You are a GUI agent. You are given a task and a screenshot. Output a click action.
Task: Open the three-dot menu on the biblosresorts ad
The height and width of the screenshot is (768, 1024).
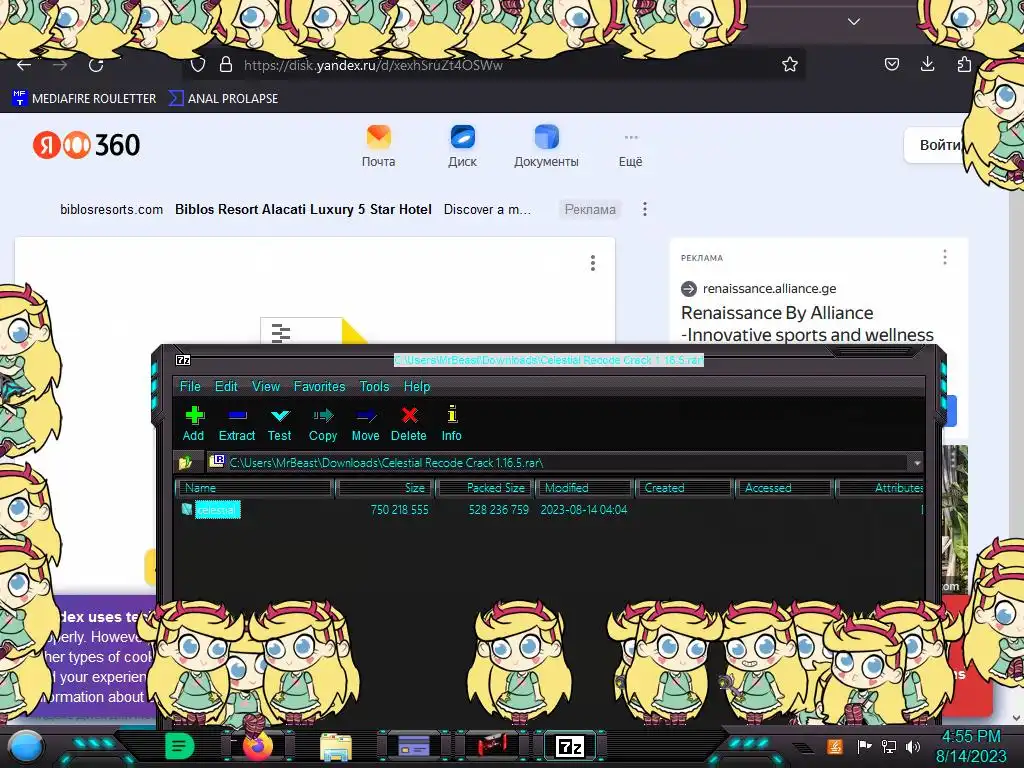(x=645, y=209)
